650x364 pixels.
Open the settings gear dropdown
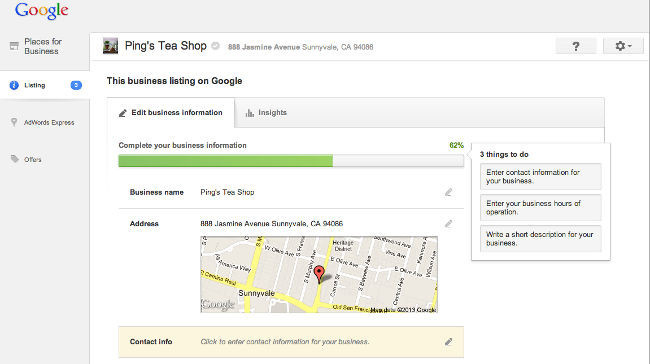click(x=623, y=46)
